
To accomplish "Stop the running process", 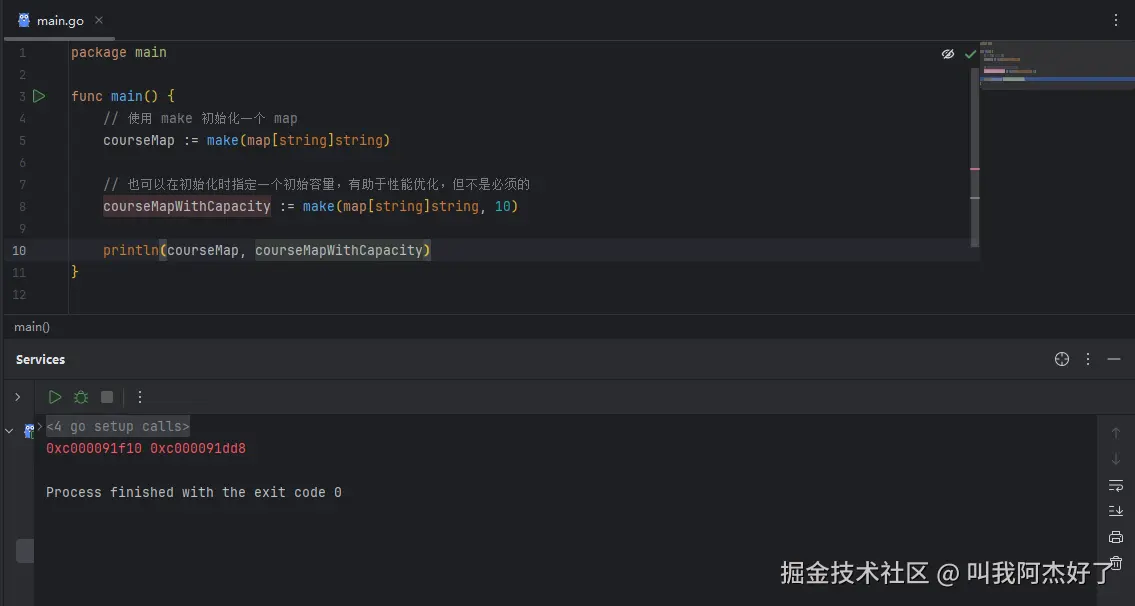I will 107,397.
